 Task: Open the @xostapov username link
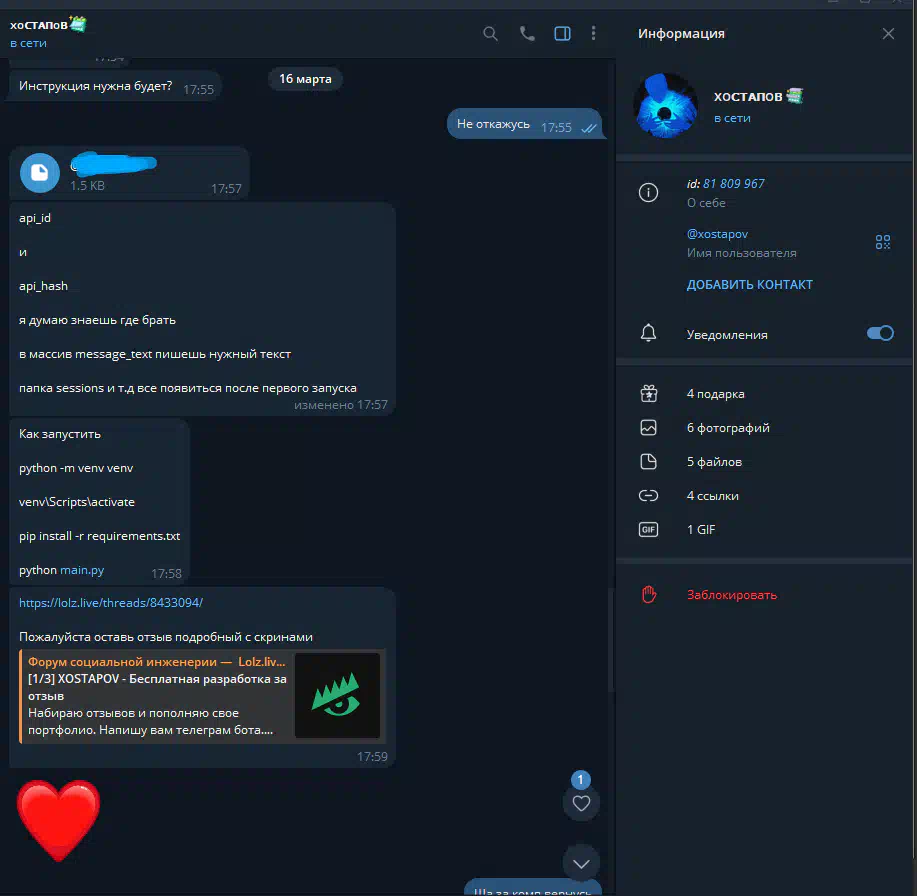click(x=717, y=234)
